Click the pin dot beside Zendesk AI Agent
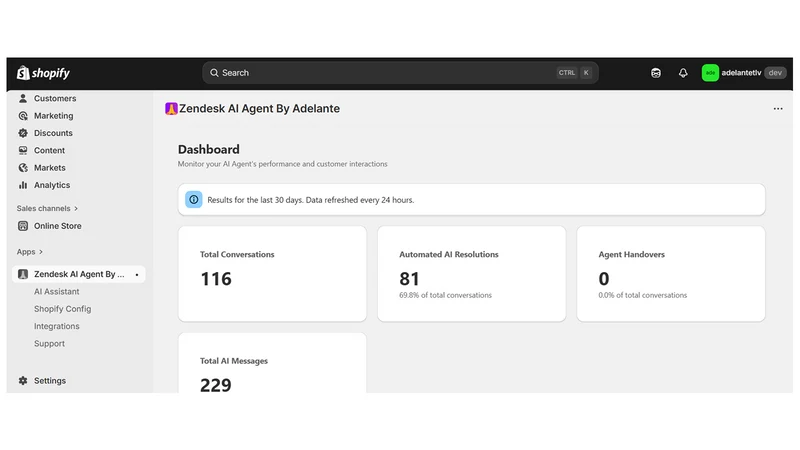This screenshot has width=800, height=450. (x=137, y=275)
